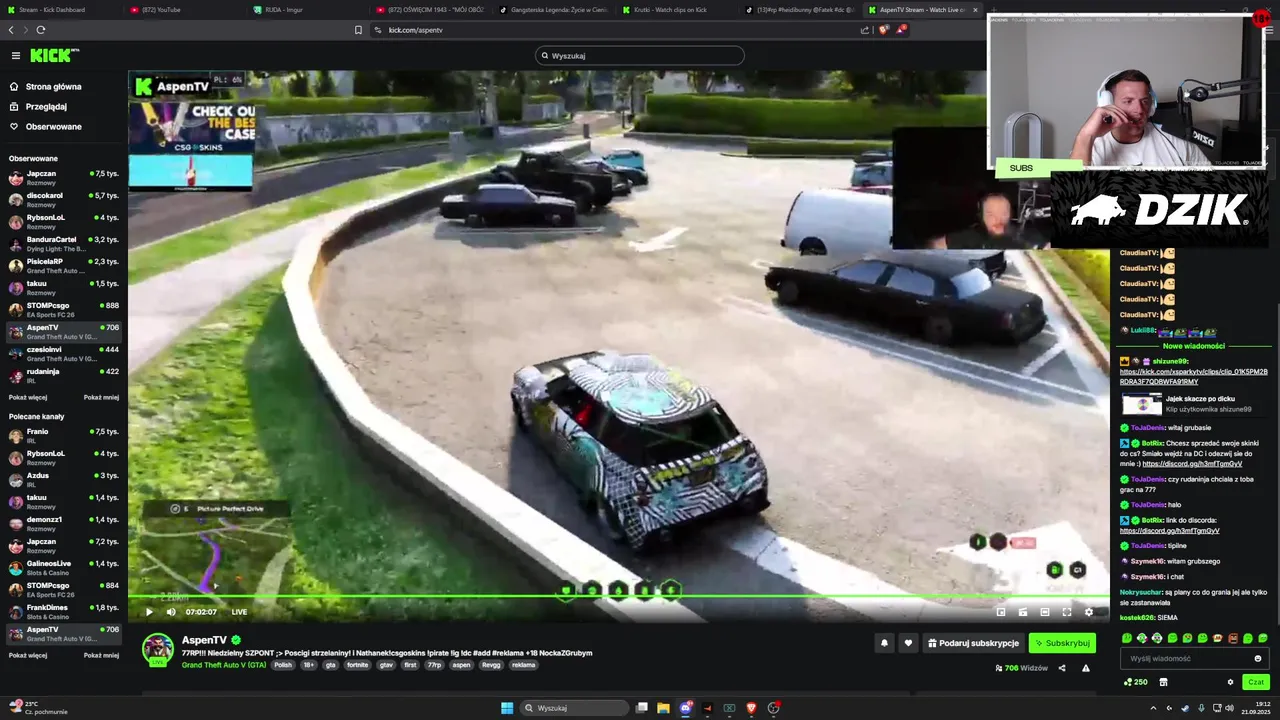
Task: Open Discord from the taskbar
Action: [686, 708]
